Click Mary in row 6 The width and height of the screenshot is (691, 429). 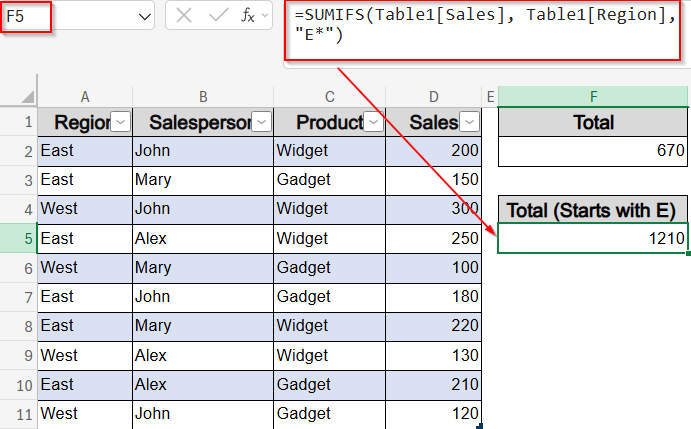coord(203,268)
